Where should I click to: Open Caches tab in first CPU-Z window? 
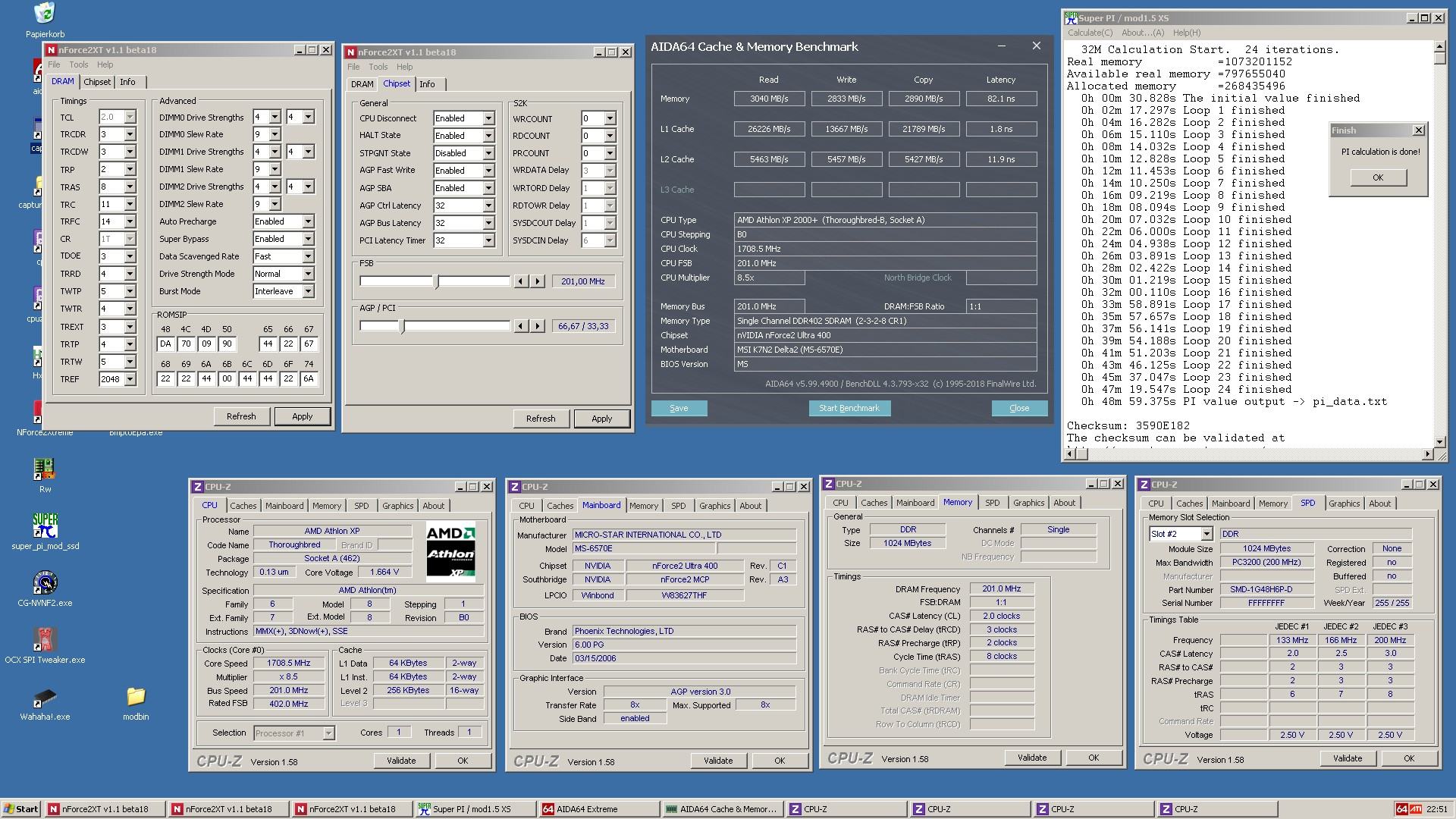(243, 506)
